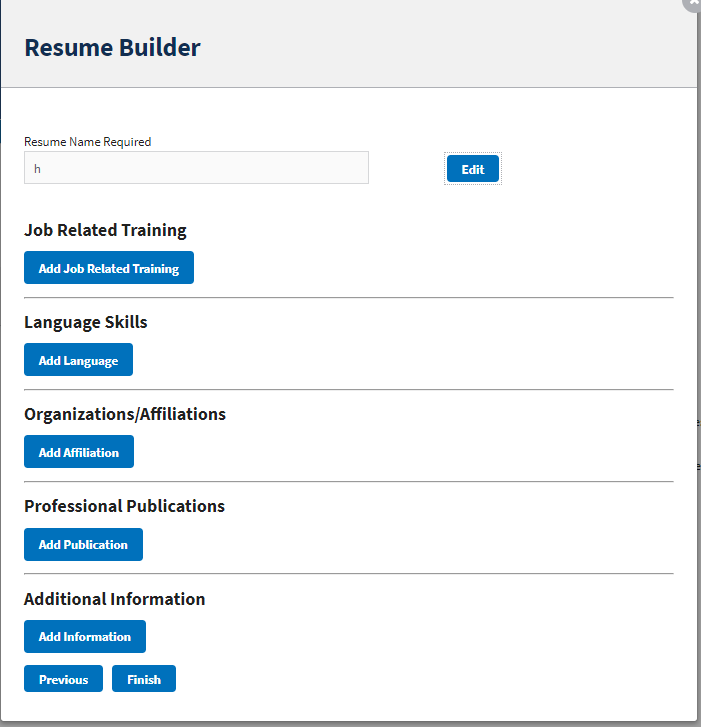Go back with the Previous button
Screen dimensions: 701x727
tap(64, 679)
